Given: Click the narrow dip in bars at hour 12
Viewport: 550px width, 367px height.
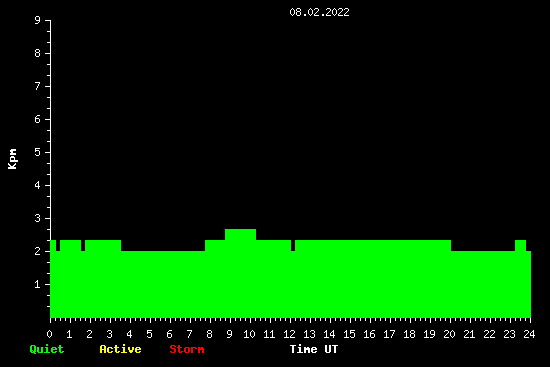Looking at the screenshot, I should pyautogui.click(x=293, y=246).
